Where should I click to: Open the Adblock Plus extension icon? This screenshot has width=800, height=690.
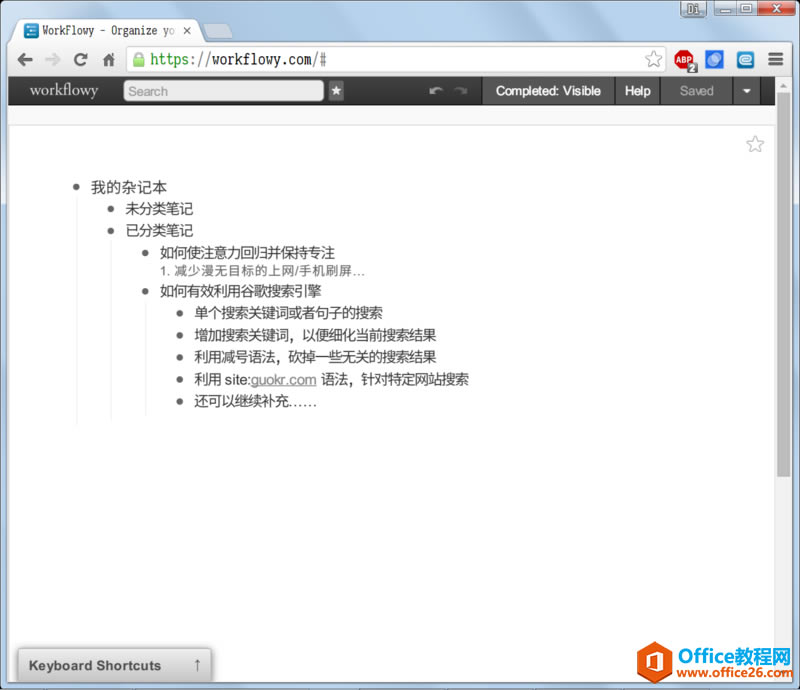point(685,60)
